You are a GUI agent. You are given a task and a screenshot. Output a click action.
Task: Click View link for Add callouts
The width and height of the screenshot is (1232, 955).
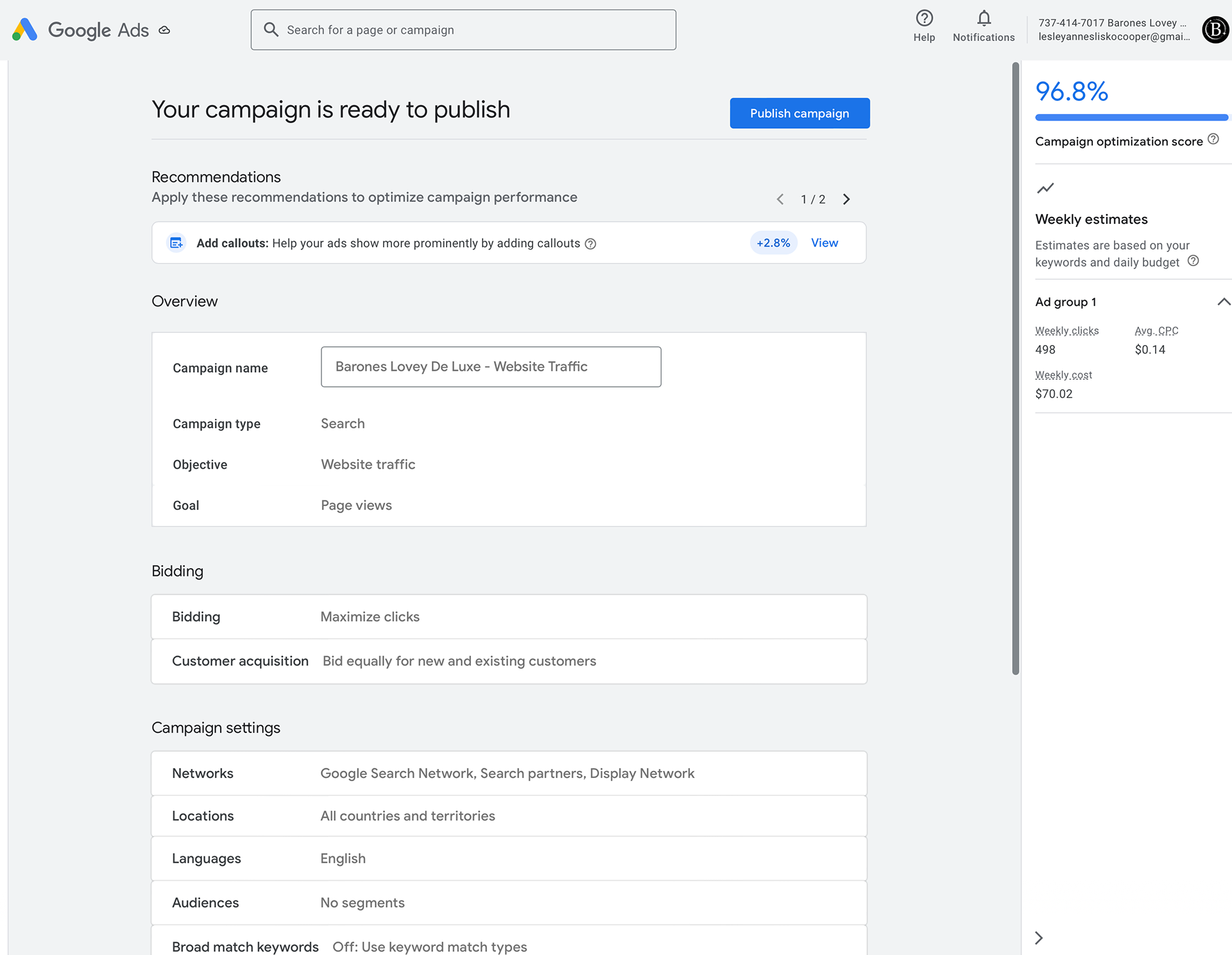[x=824, y=242]
